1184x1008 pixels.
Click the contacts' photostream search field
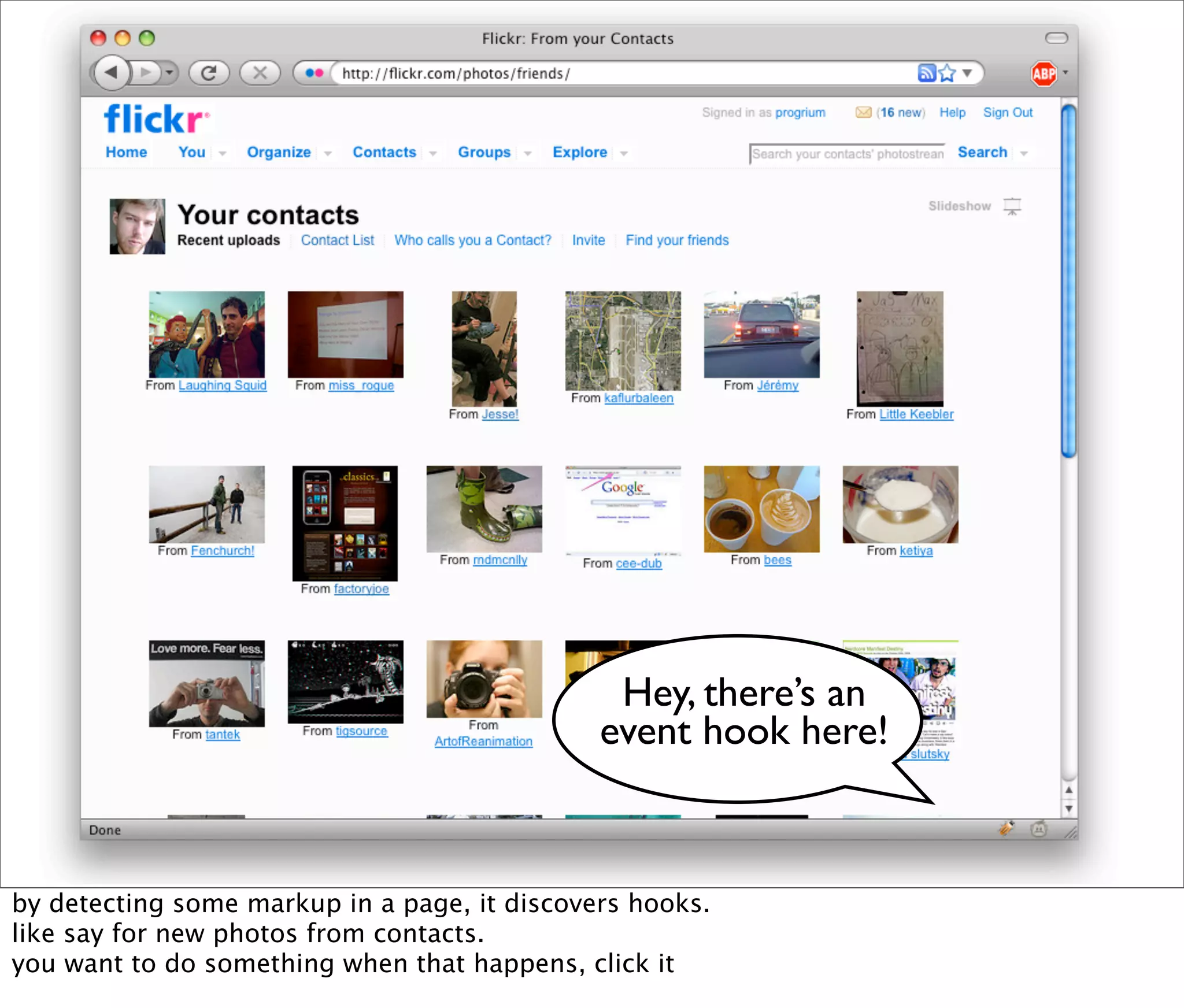point(847,154)
